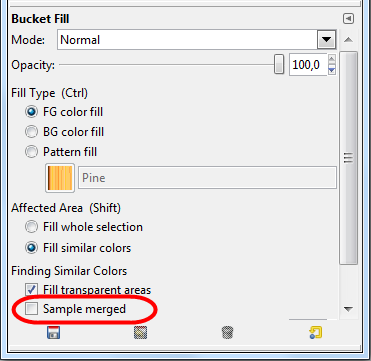Decrease opacity with spinner down arrow
The image size is (371, 361).
coord(332,70)
